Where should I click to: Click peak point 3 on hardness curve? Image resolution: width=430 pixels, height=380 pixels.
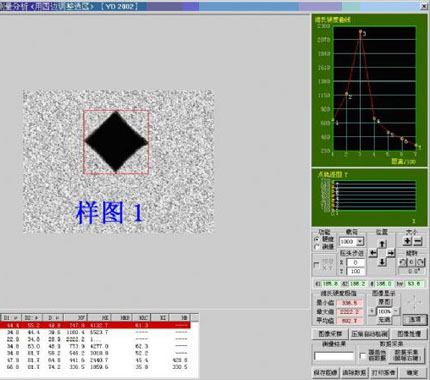pyautogui.click(x=360, y=31)
